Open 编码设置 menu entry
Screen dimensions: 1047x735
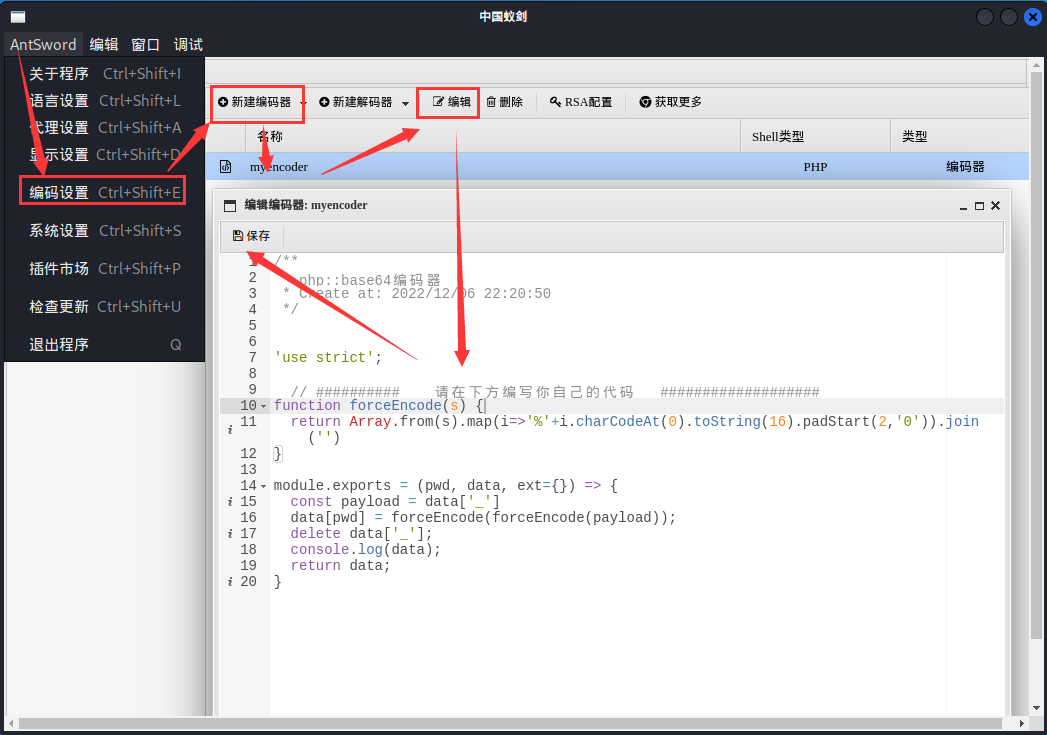[105, 192]
